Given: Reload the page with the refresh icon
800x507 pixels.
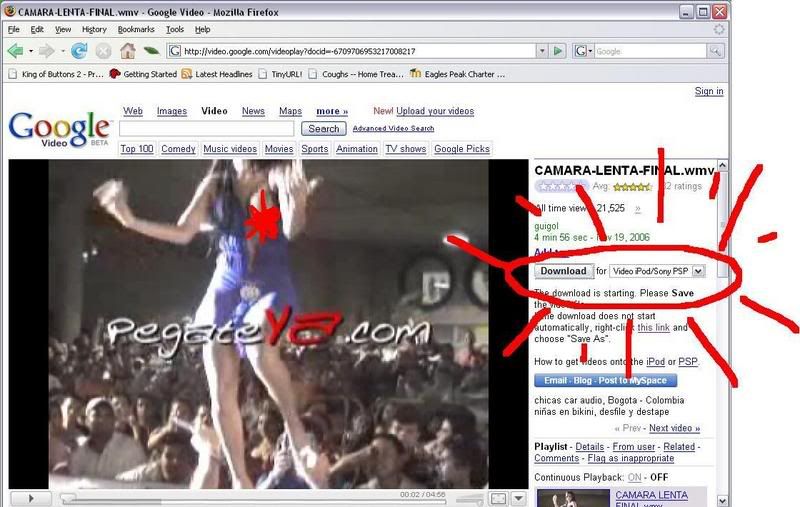Looking at the screenshot, I should point(79,51).
